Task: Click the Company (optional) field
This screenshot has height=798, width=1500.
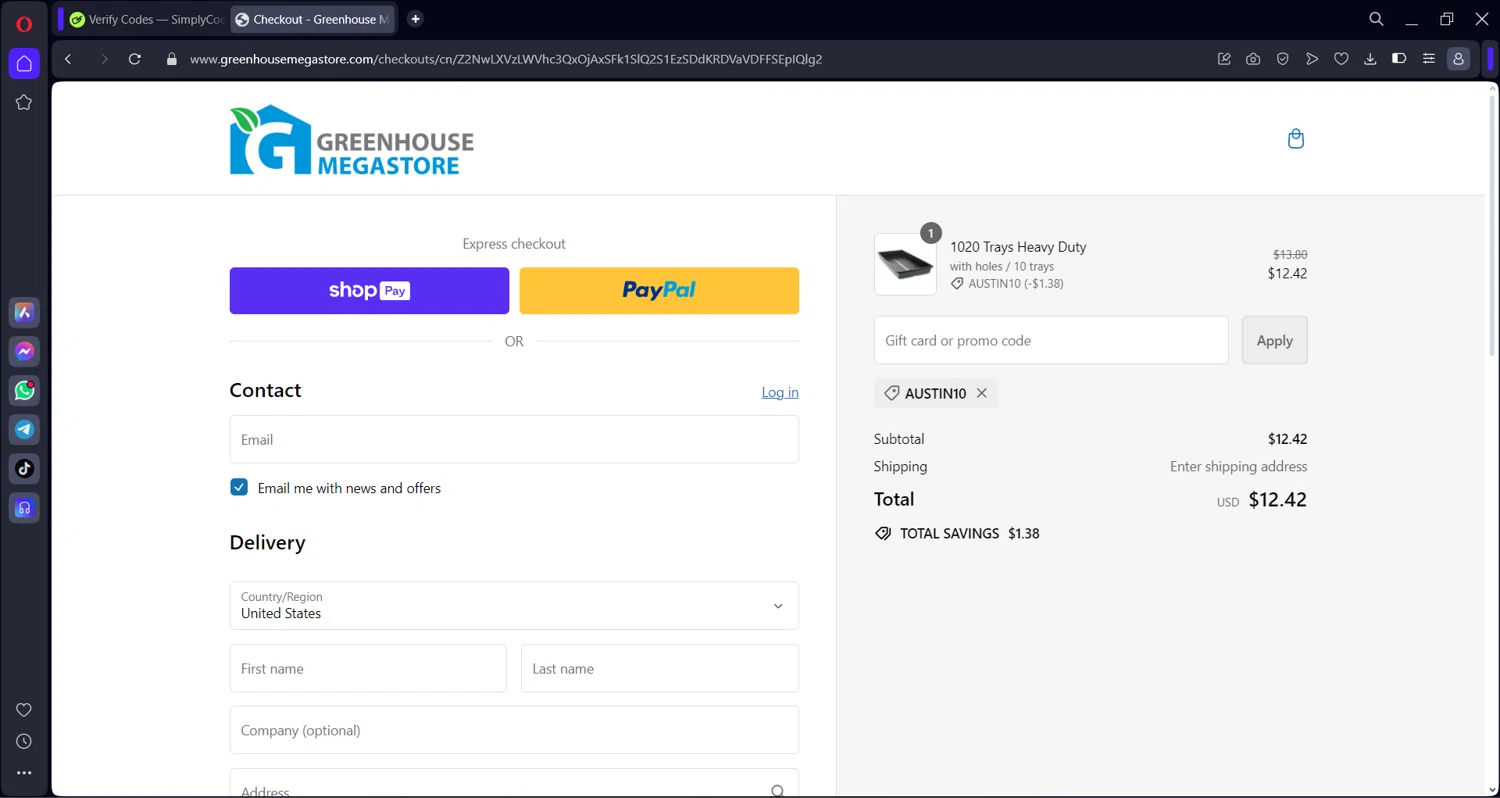Action: coord(514,730)
